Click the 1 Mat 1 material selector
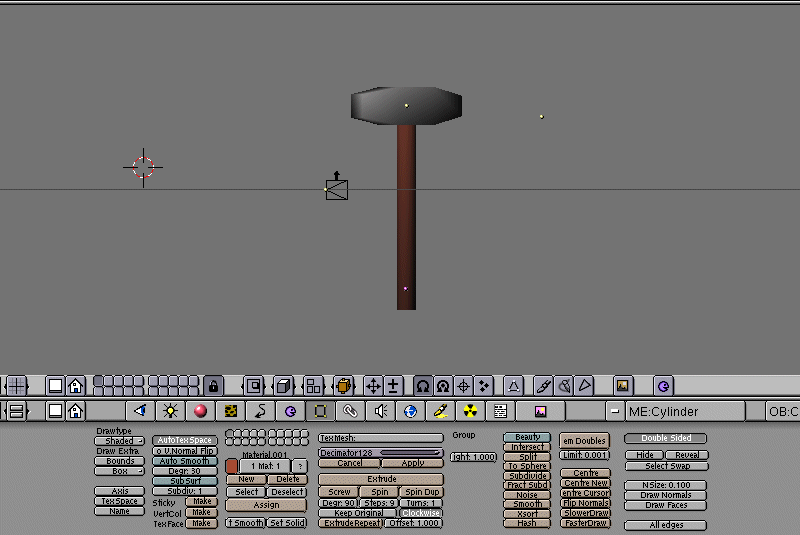 point(265,466)
